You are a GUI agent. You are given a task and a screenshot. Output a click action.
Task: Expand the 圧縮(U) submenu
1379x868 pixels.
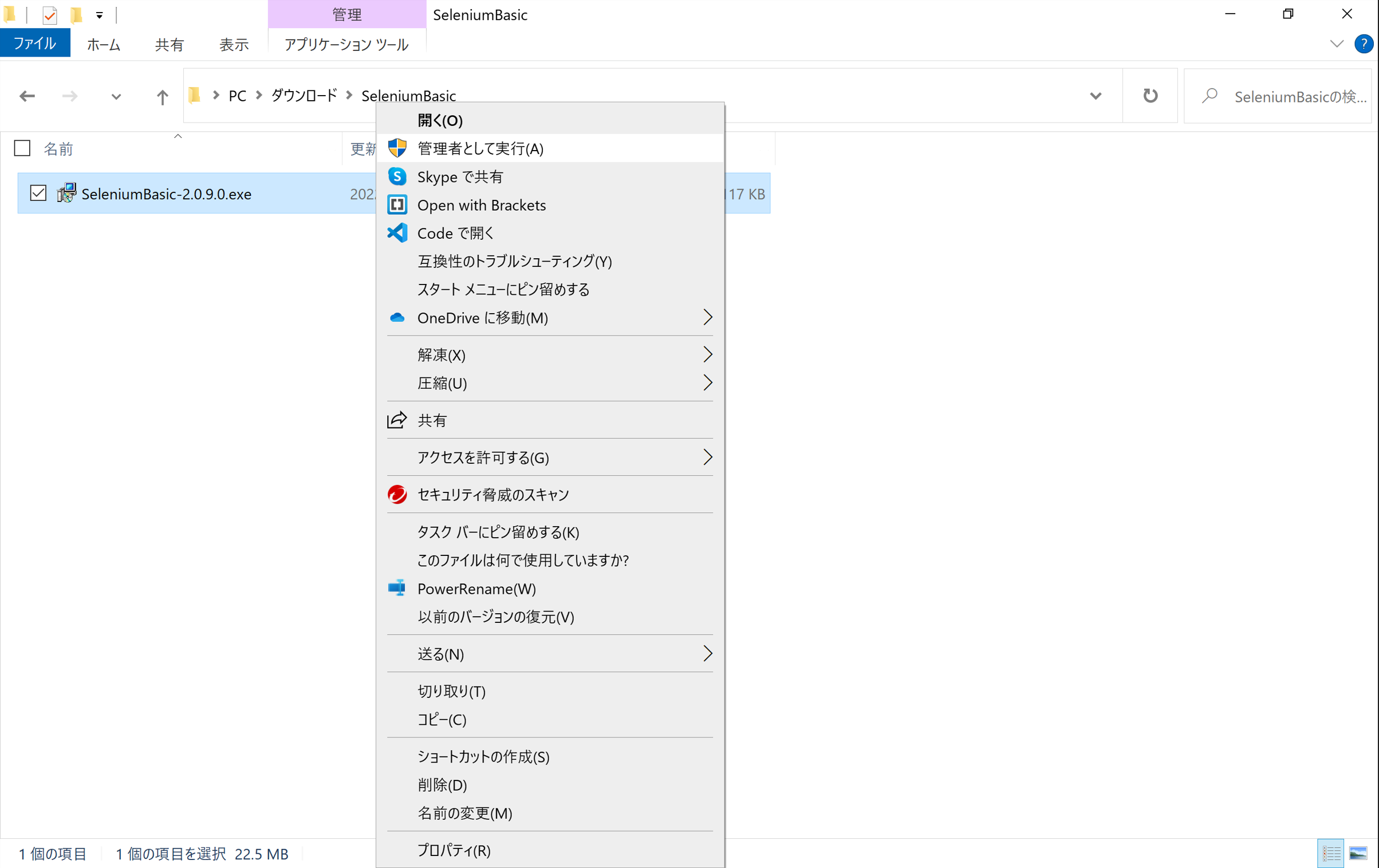[x=708, y=382]
